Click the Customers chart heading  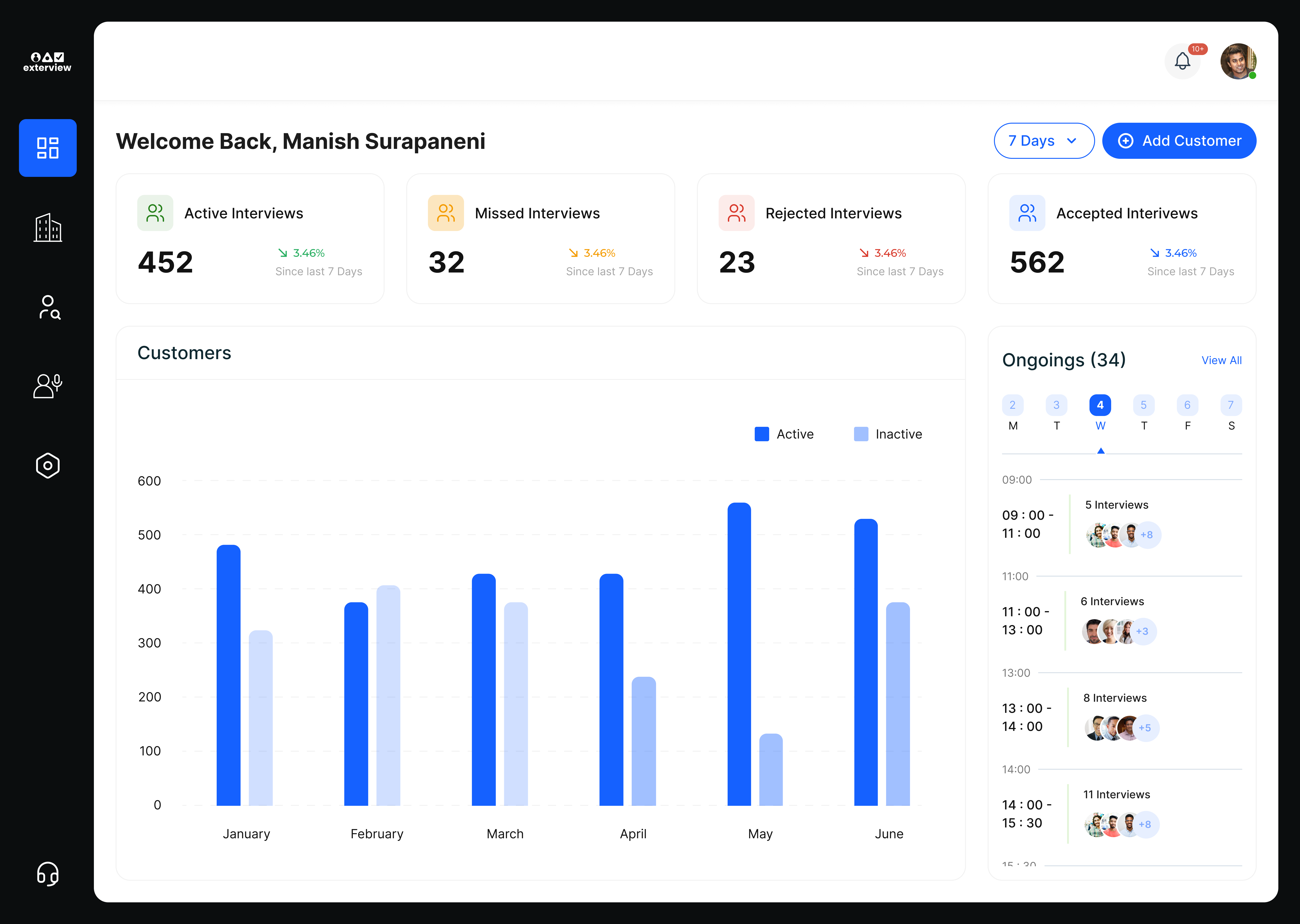184,353
